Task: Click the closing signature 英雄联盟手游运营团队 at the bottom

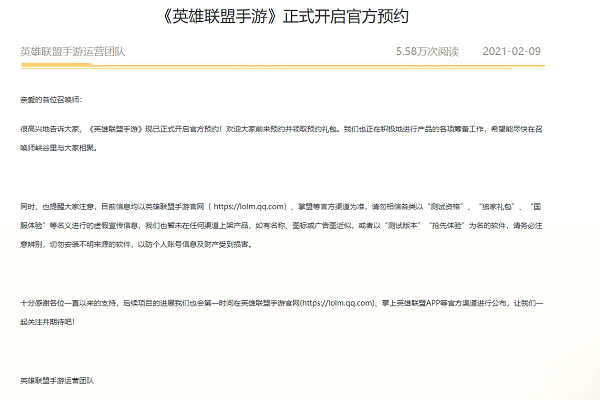Action: [x=57, y=381]
